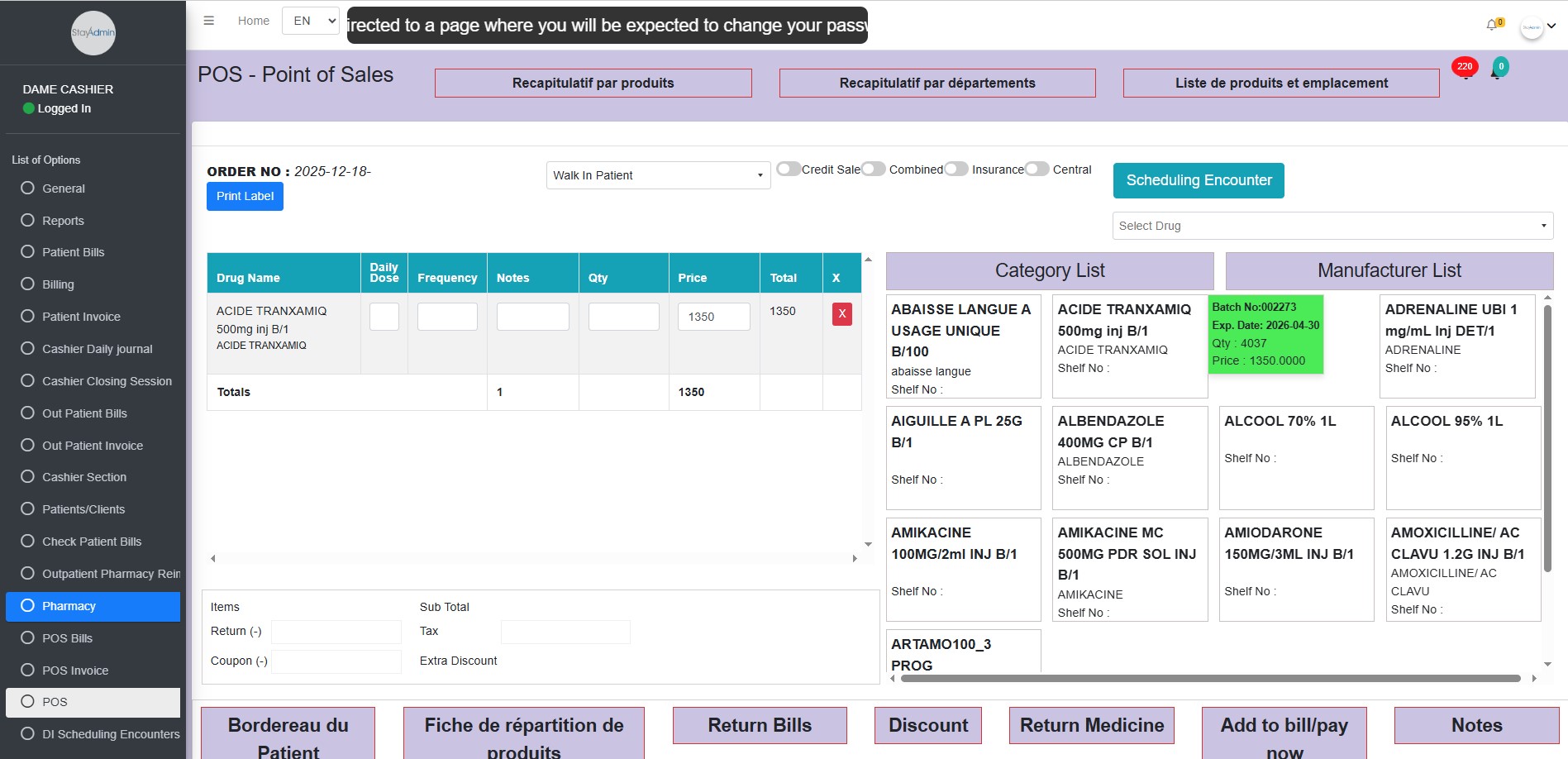The width and height of the screenshot is (1568, 759).
Task: Click the teal bell notification badge
Action: 1500,68
